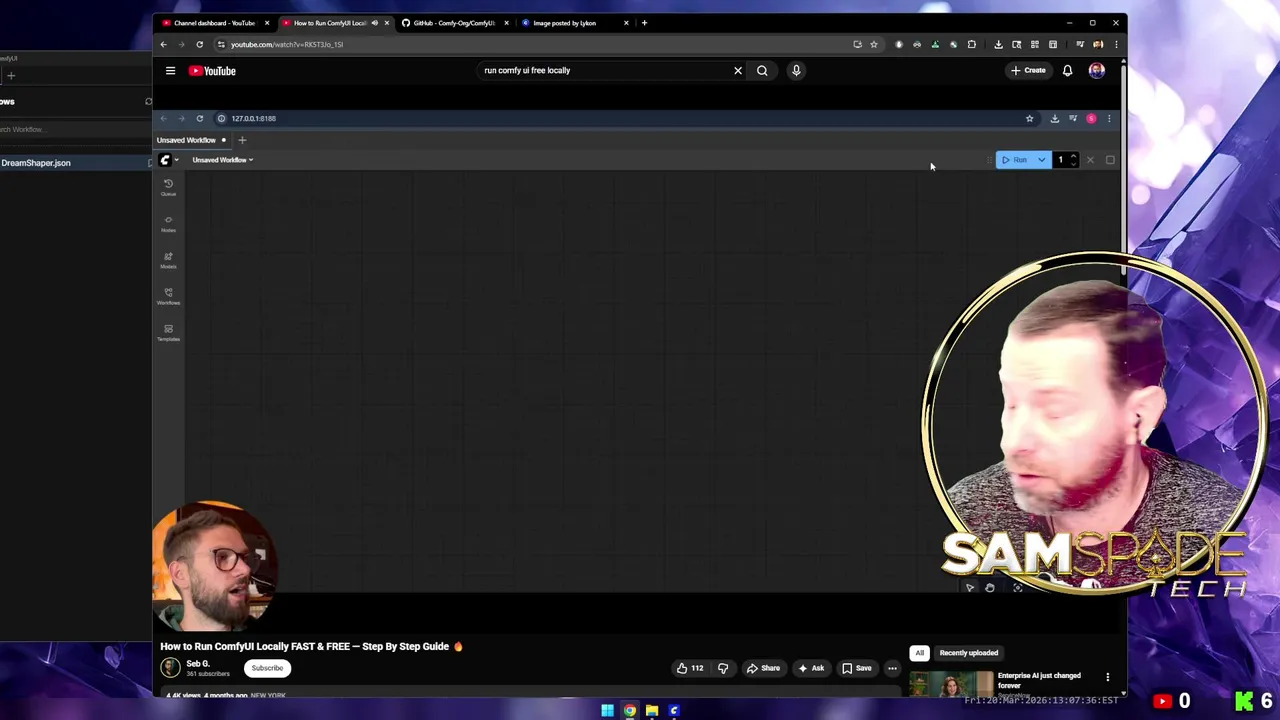Open options for Enterprise AI video
The width and height of the screenshot is (1280, 720).
pos(1107,677)
